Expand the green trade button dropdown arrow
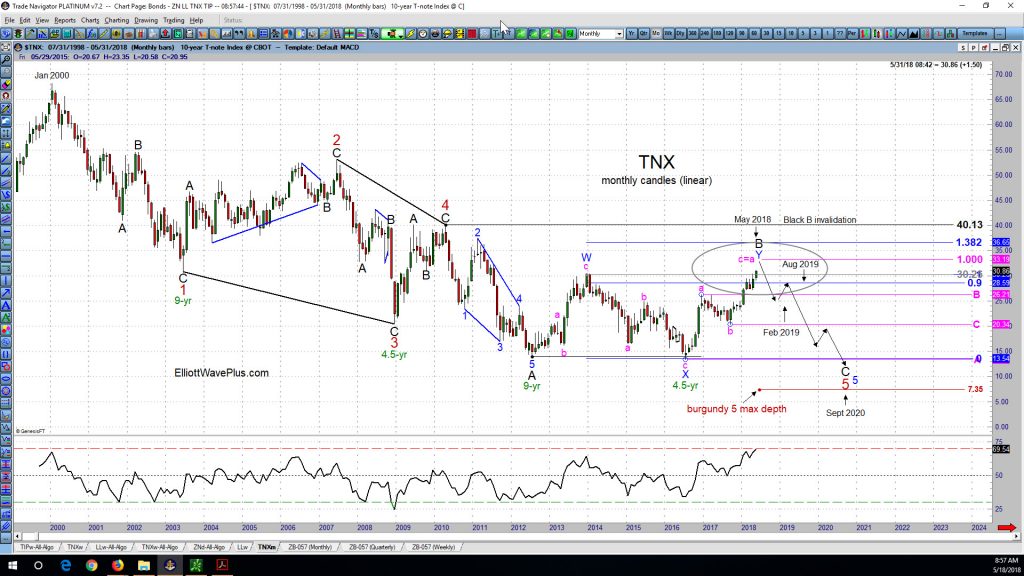The width and height of the screenshot is (1024, 576). click(x=400, y=35)
